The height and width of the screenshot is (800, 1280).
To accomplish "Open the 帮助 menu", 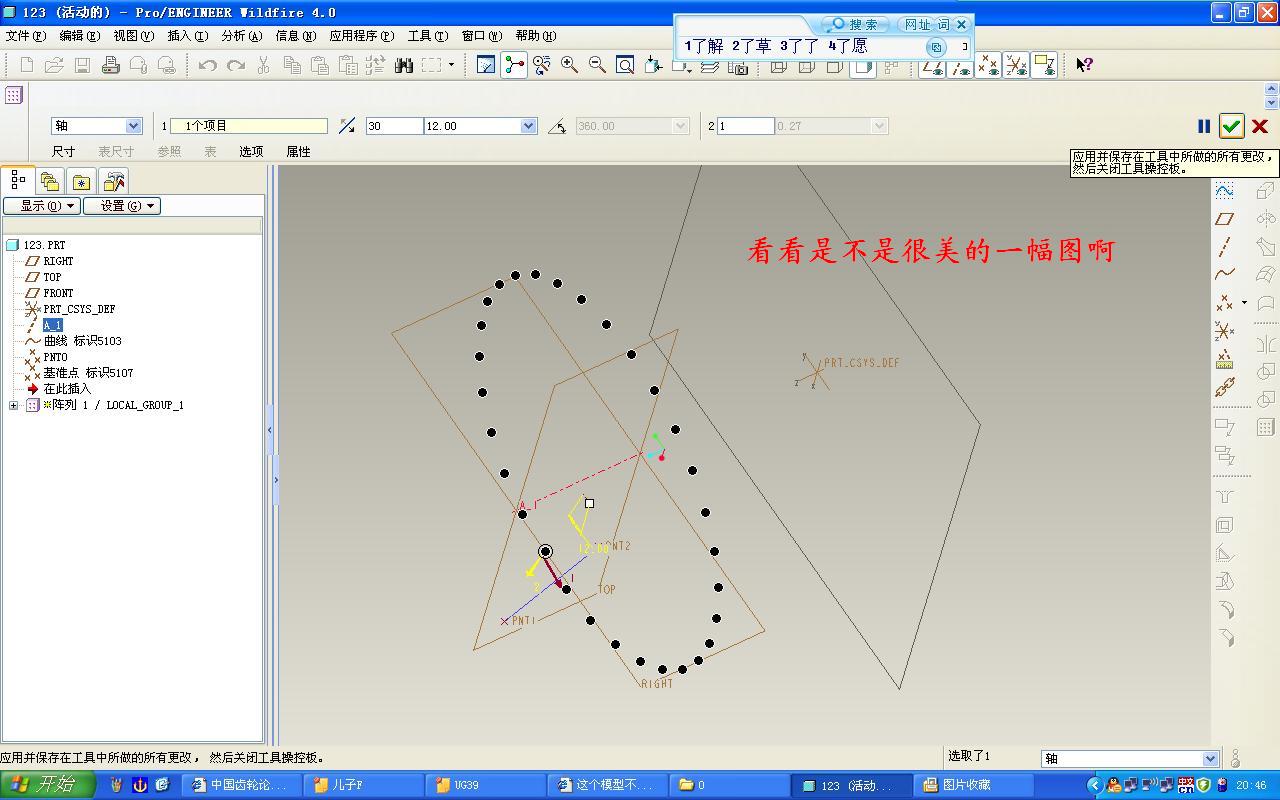I will point(536,36).
